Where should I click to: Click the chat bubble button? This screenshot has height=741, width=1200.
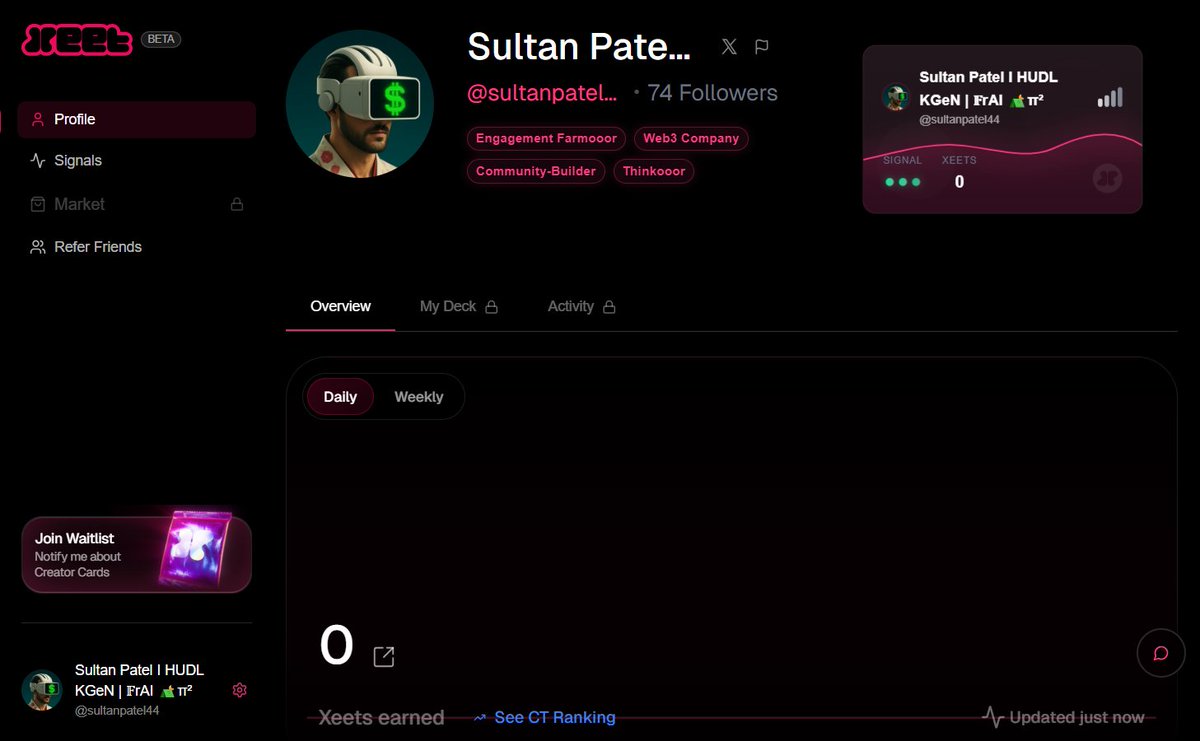click(1161, 653)
